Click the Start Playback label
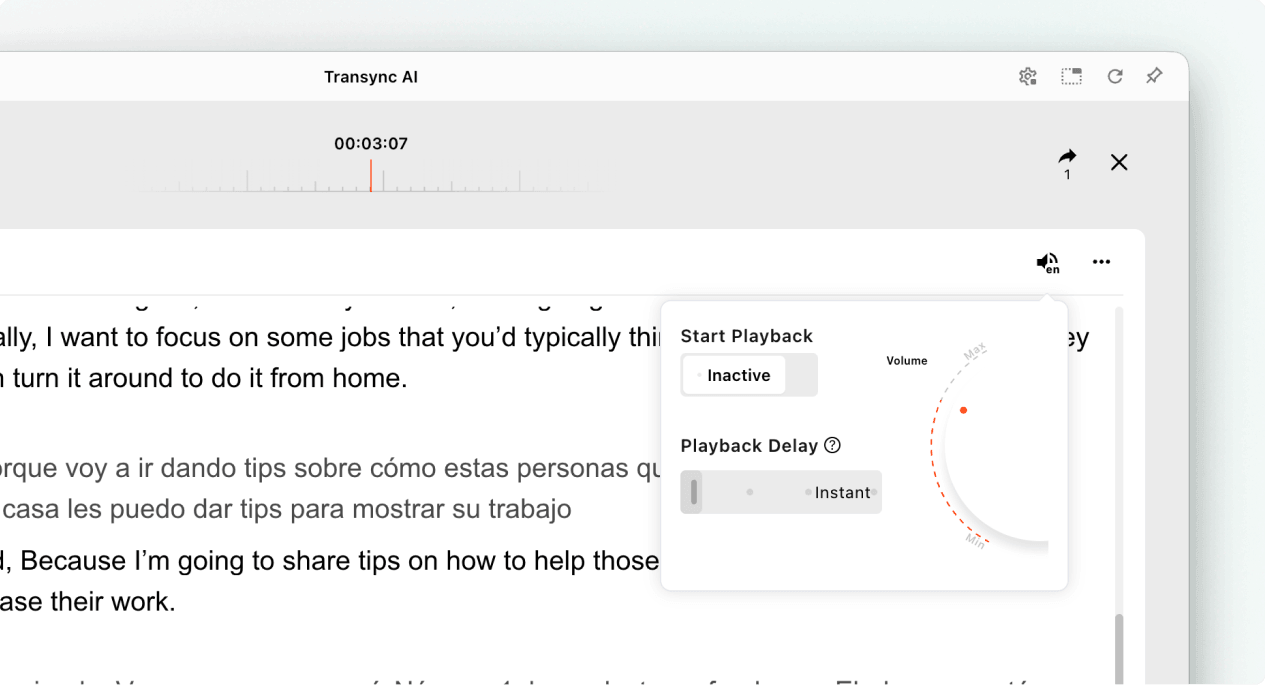 (747, 336)
